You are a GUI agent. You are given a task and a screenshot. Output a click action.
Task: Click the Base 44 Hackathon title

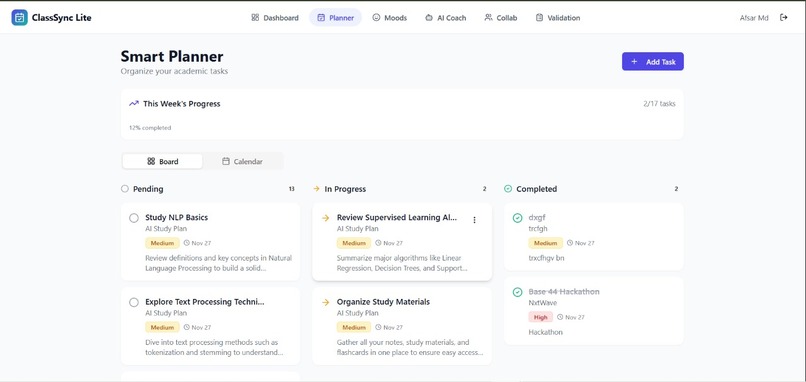pyautogui.click(x=564, y=292)
